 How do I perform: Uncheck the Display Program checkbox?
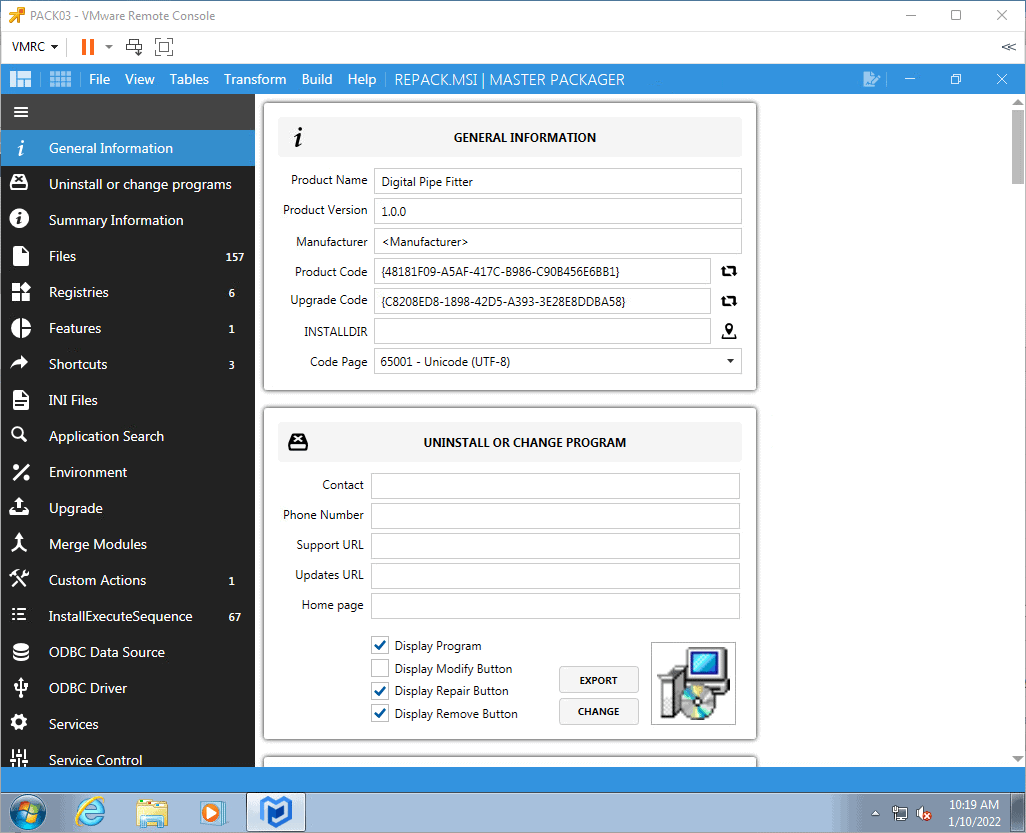[380, 645]
